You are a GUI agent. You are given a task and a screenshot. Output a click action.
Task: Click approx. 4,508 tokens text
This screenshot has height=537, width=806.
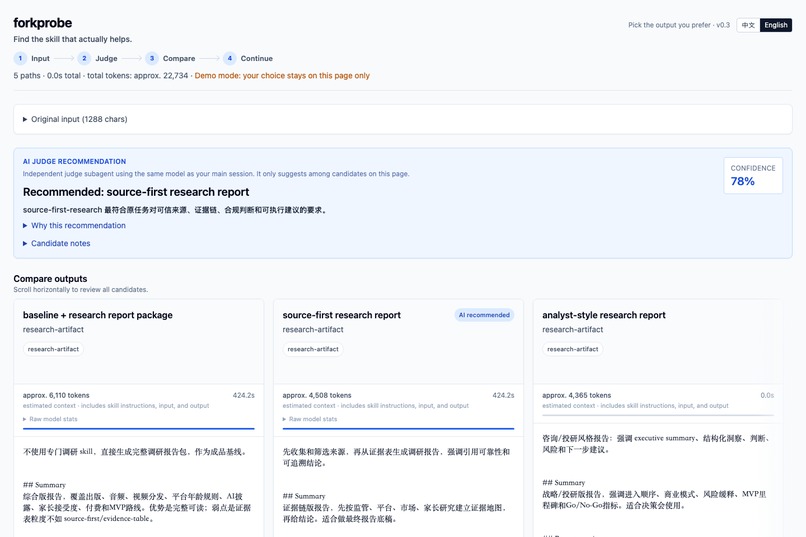coord(317,396)
